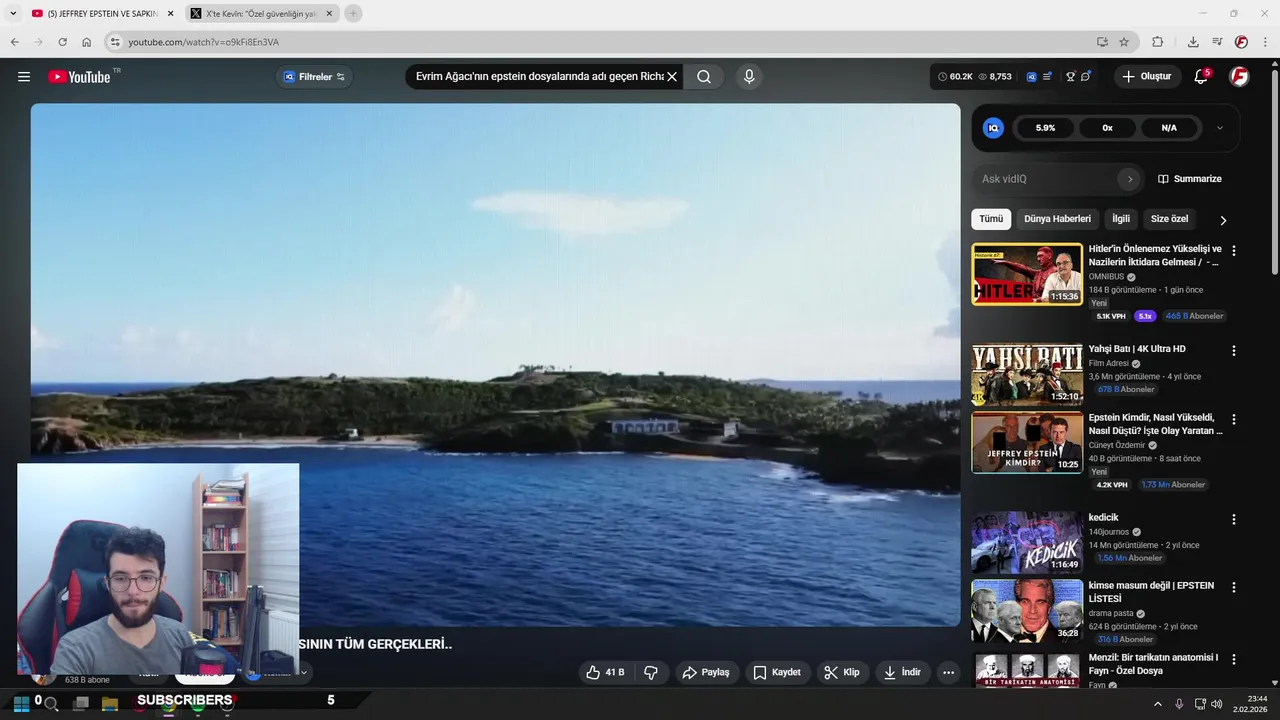Viewport: 1280px width, 720px height.
Task: Open the YouTube account avatar menu
Action: (x=1239, y=77)
